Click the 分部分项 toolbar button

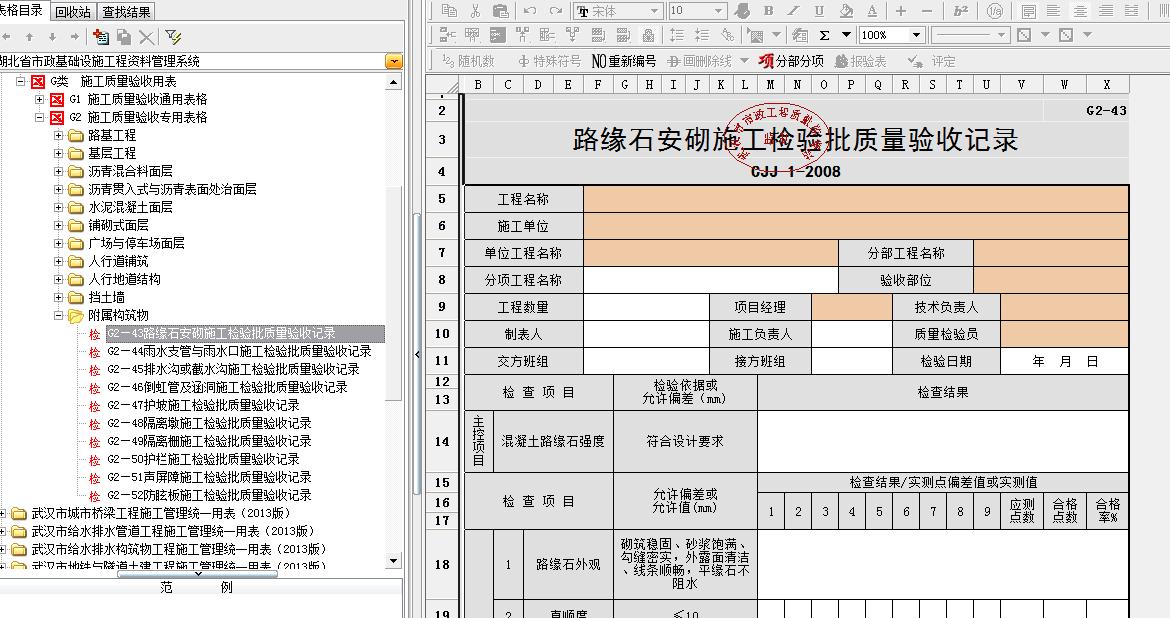click(791, 61)
